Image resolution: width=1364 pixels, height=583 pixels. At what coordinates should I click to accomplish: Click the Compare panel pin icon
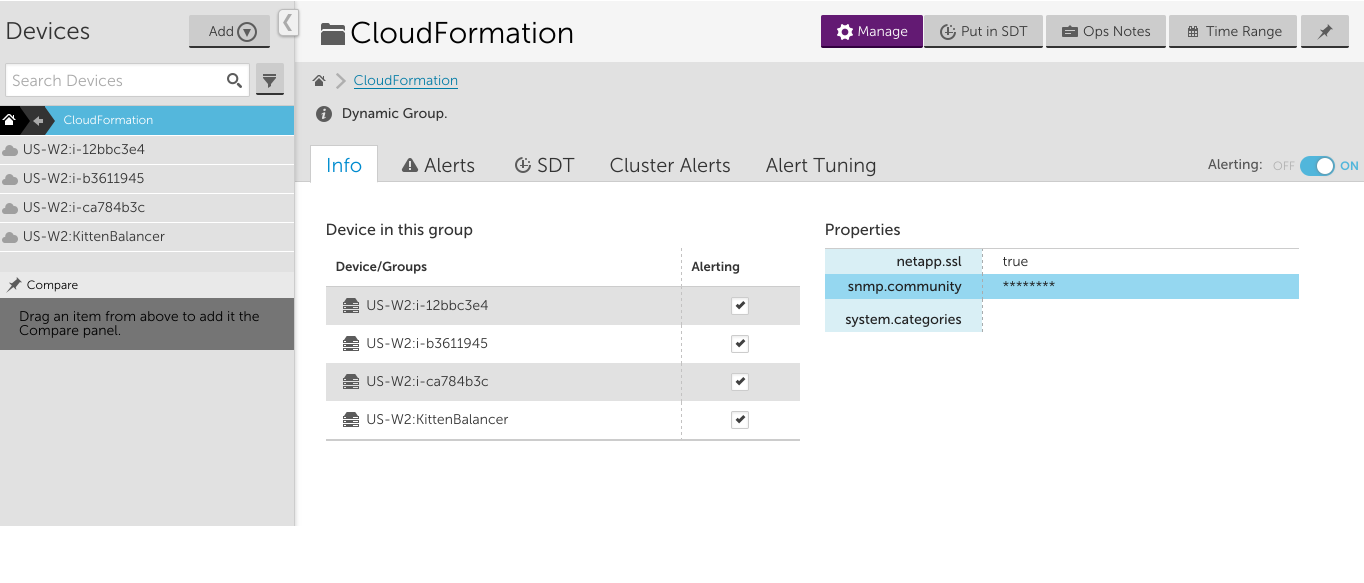pos(14,285)
